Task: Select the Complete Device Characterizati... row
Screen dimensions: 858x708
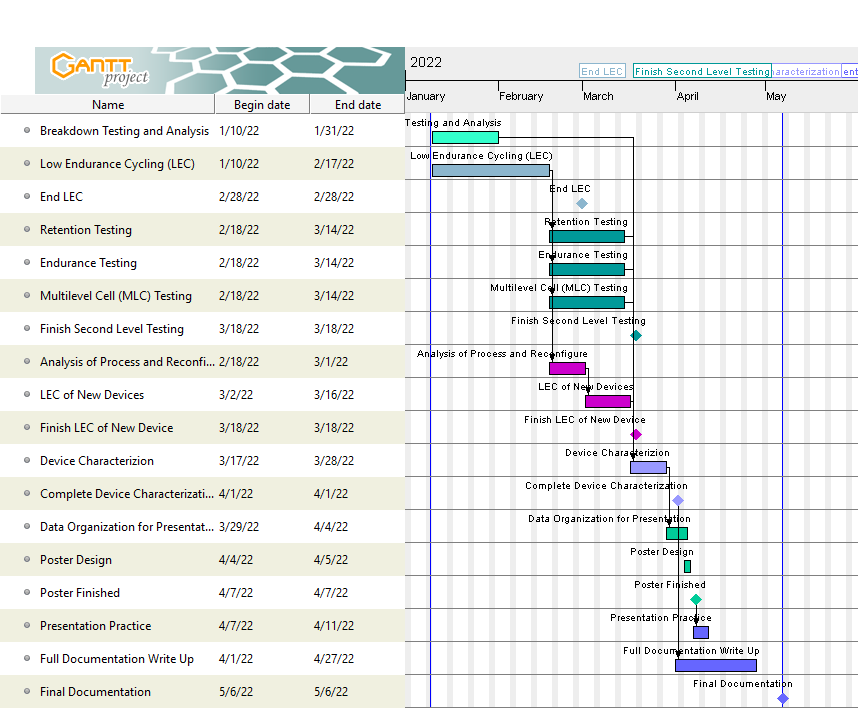Action: point(202,494)
